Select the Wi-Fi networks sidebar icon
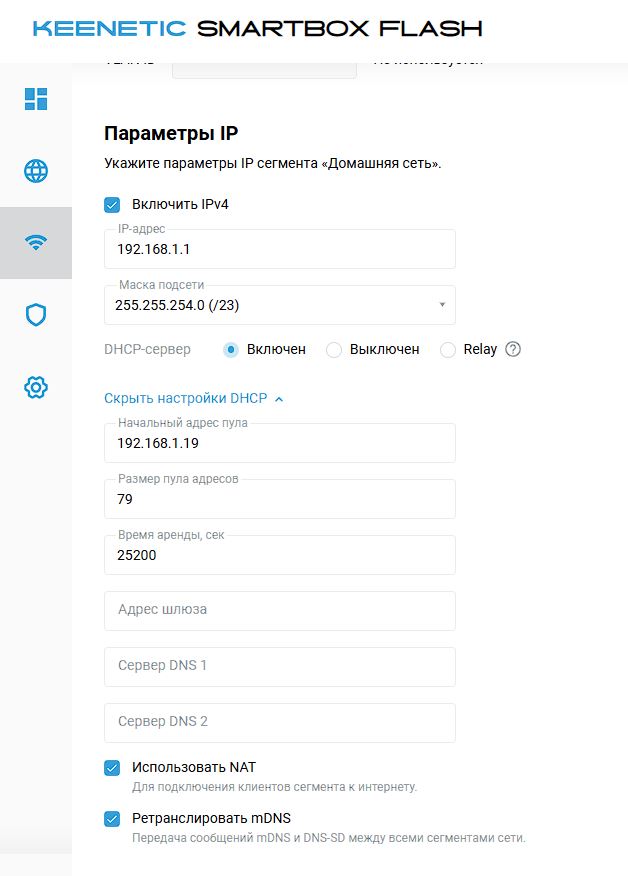628x876 pixels. (x=36, y=243)
